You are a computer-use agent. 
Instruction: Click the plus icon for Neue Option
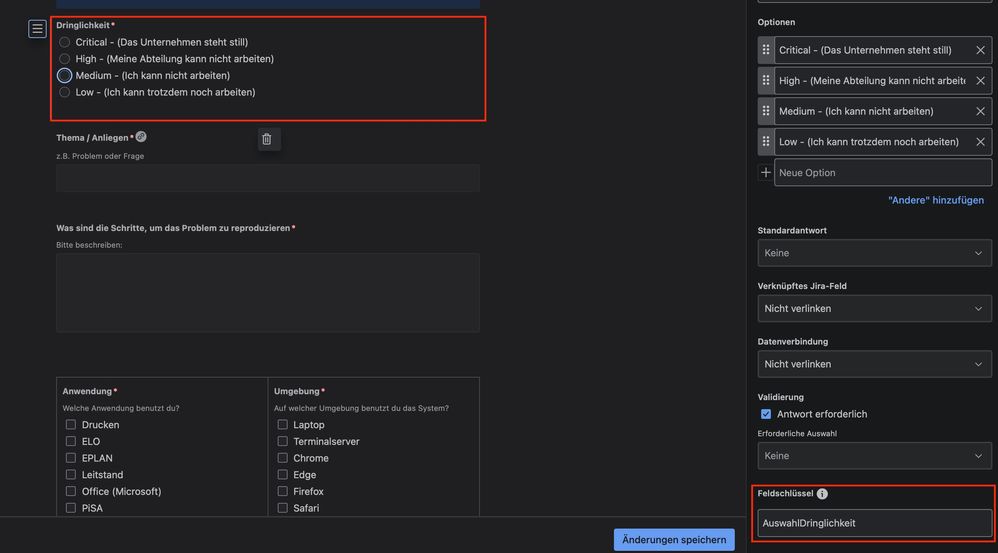766,172
